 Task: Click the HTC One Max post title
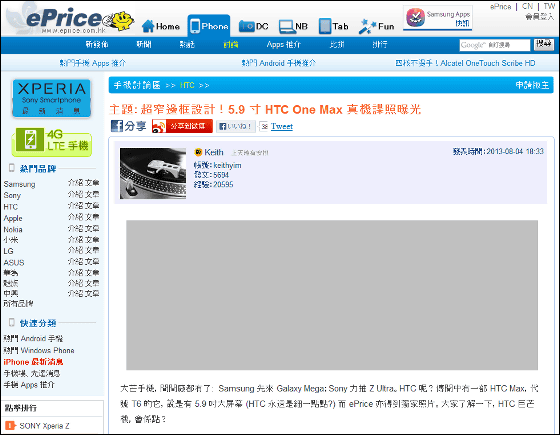(265, 109)
